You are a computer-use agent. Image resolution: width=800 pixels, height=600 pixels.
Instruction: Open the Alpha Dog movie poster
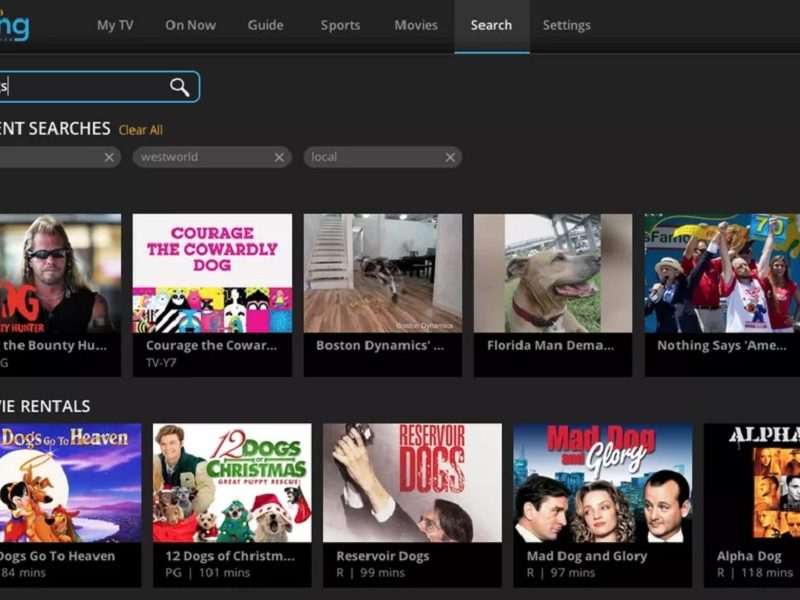(x=752, y=483)
